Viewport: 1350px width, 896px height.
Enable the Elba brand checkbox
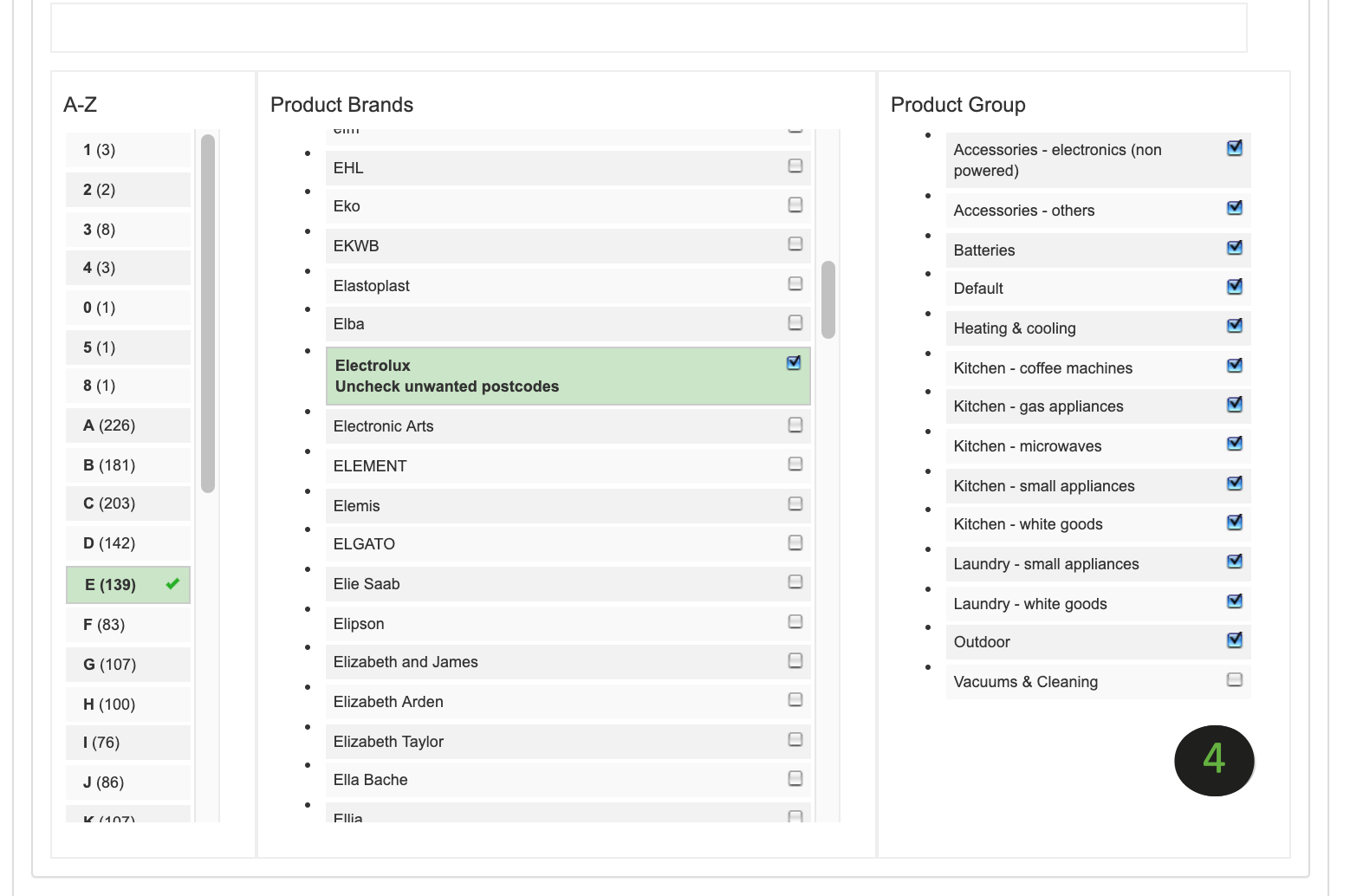coord(795,322)
